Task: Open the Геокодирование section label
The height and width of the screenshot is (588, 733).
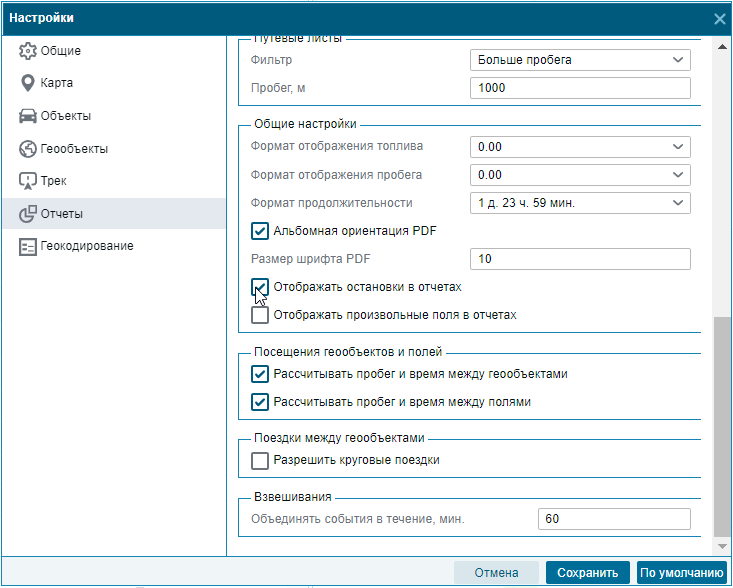Action: 87,246
